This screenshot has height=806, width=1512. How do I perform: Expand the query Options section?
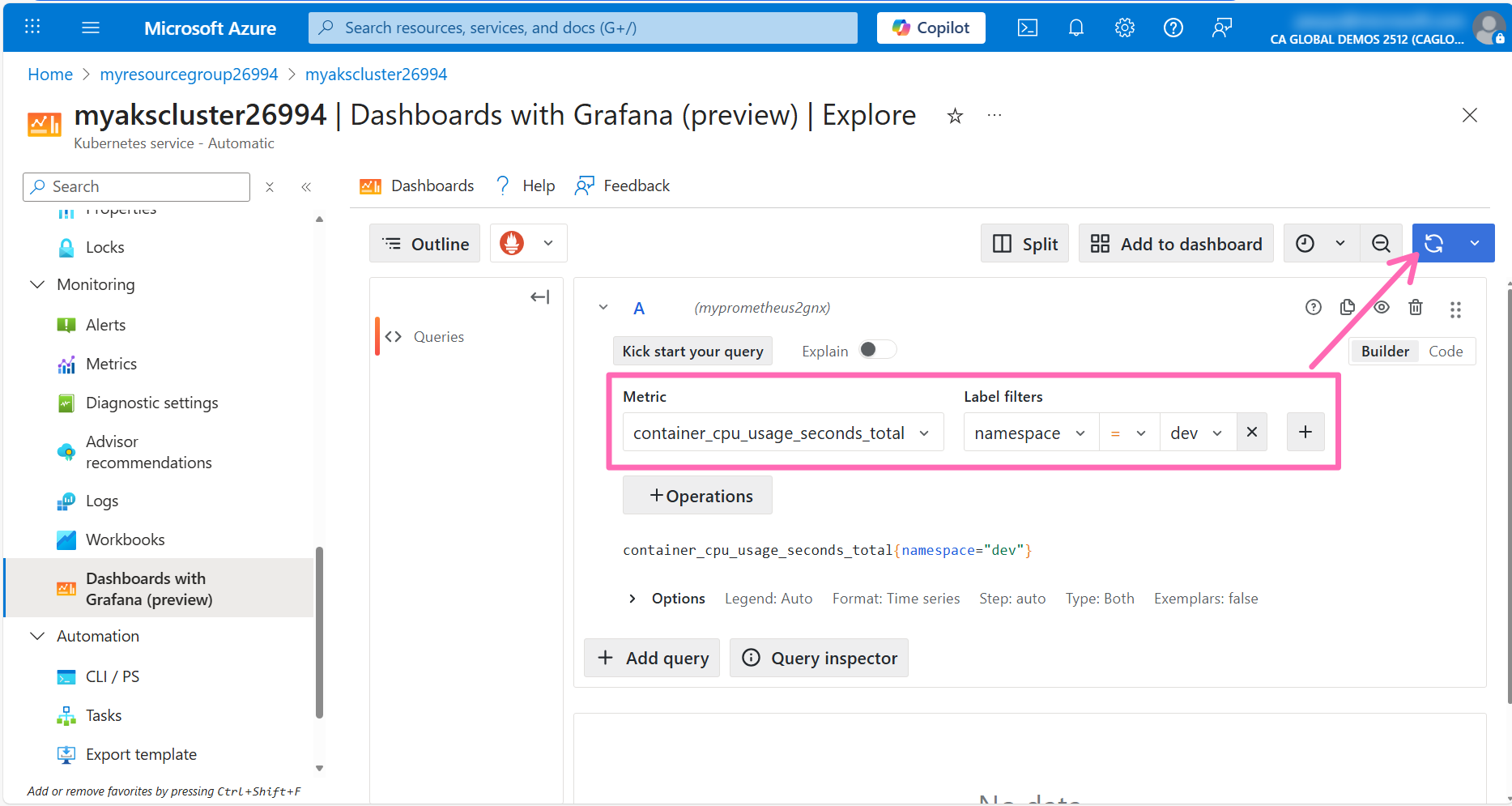coord(632,599)
